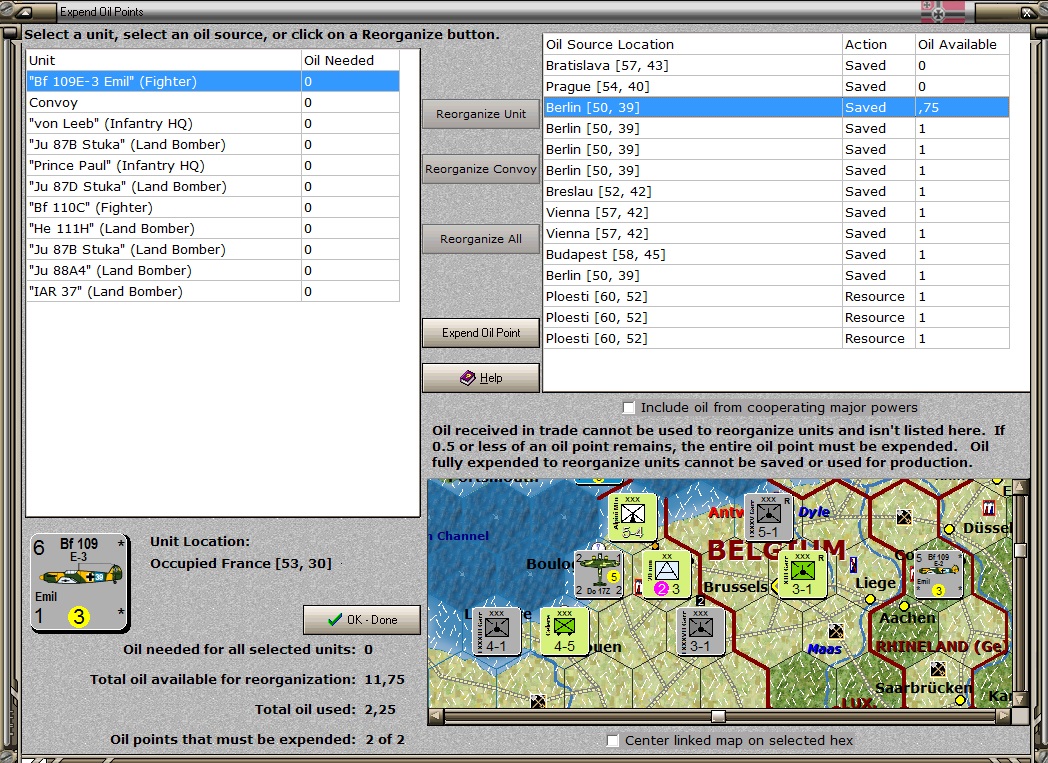Image resolution: width=1048 pixels, height=763 pixels.
Task: Select the Do 17Z bomber counter on map
Action: [x=599, y=574]
